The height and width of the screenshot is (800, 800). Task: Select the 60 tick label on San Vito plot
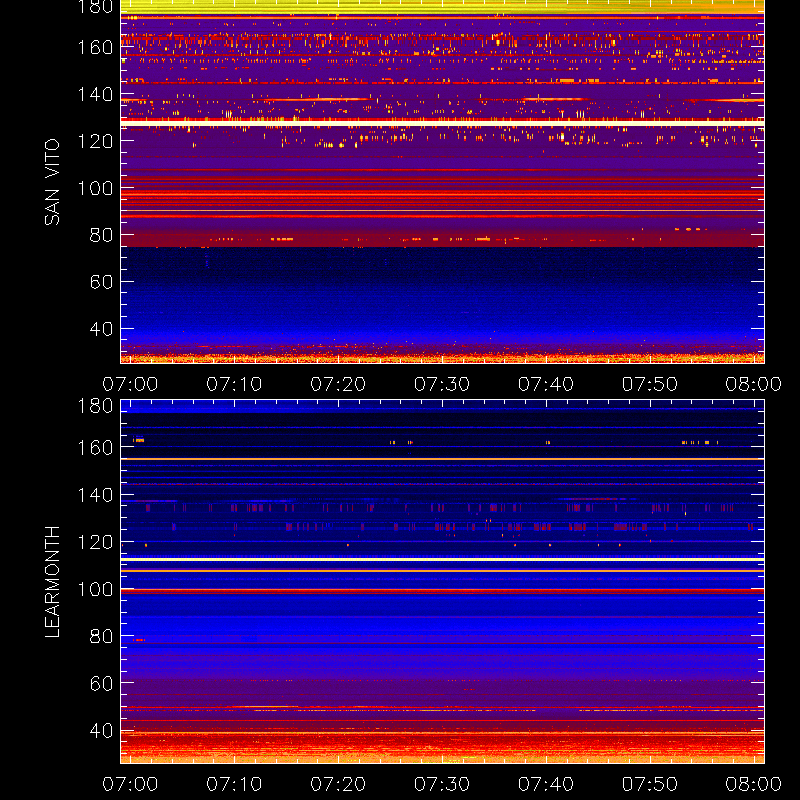tap(101, 282)
